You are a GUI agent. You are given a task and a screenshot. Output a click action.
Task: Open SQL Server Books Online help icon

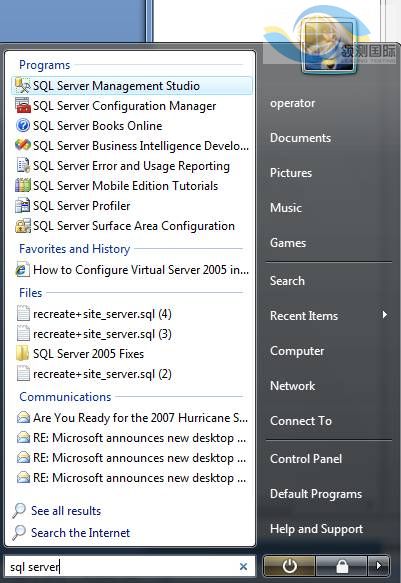22,126
